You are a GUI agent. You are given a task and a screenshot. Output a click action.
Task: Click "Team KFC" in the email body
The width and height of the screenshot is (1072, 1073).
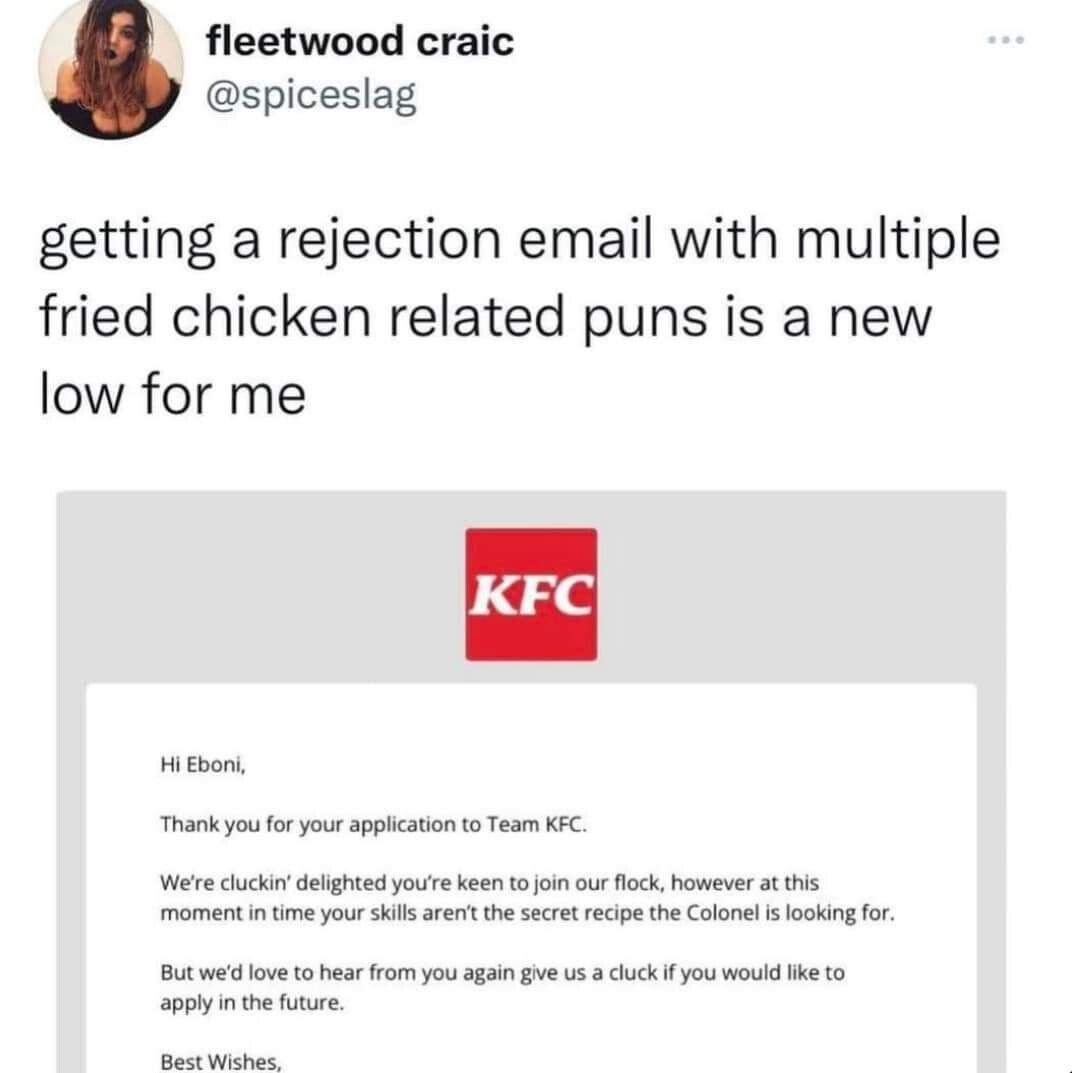click(x=539, y=825)
